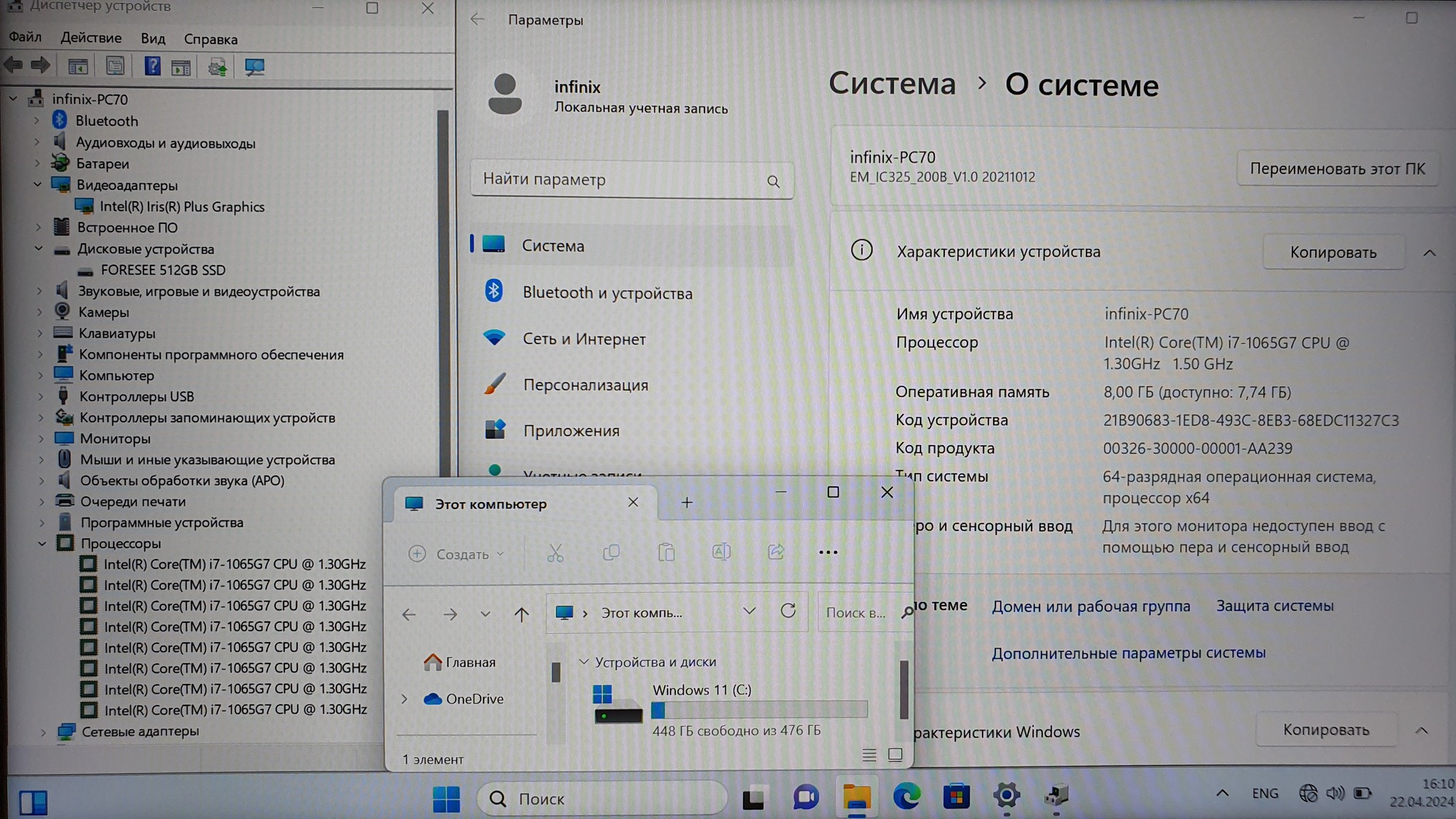Screen dimensions: 1456x819
Task: Open Microsoft Store from the taskbar
Action: pos(956,797)
